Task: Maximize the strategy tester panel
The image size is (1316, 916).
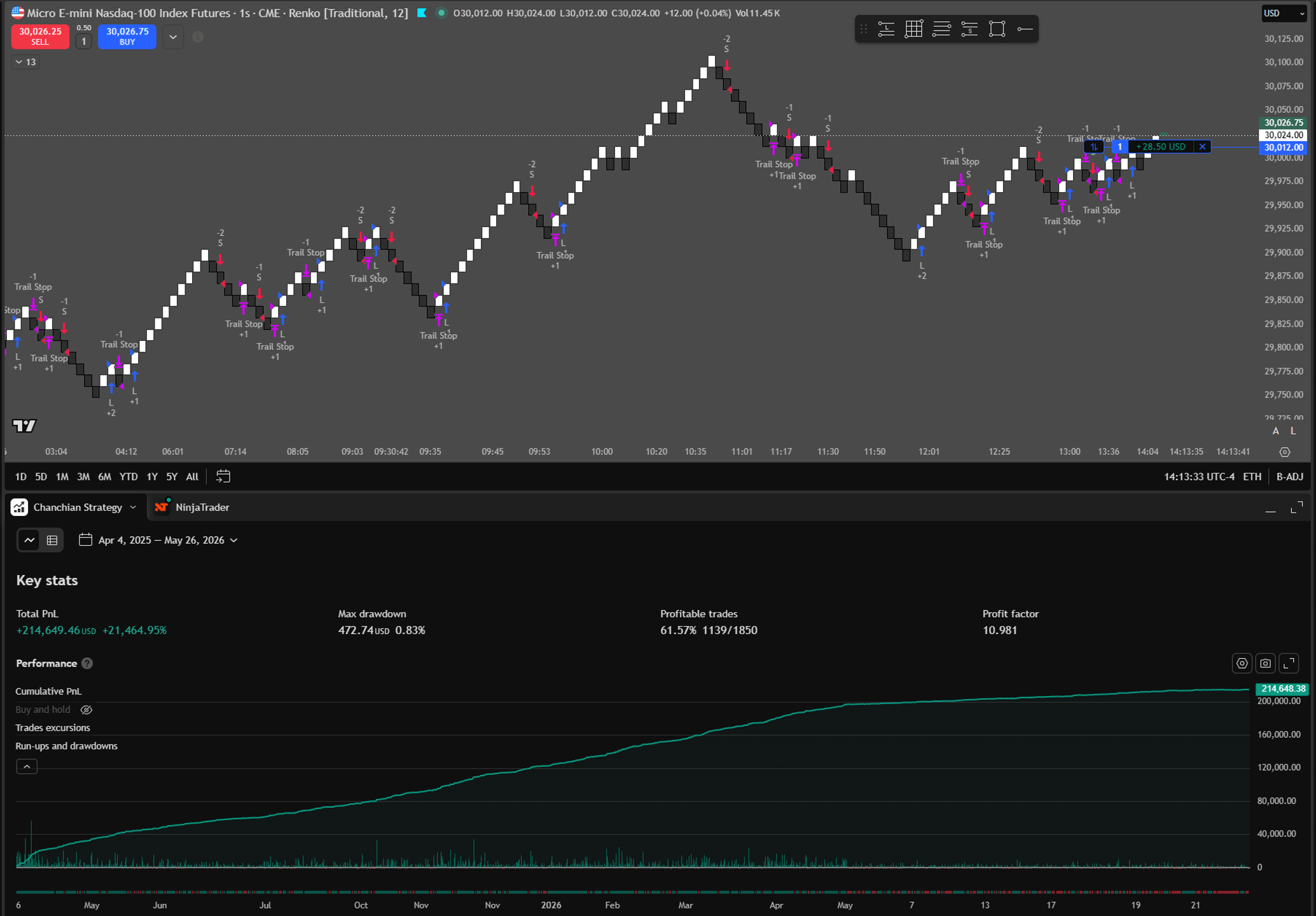Action: [1296, 508]
